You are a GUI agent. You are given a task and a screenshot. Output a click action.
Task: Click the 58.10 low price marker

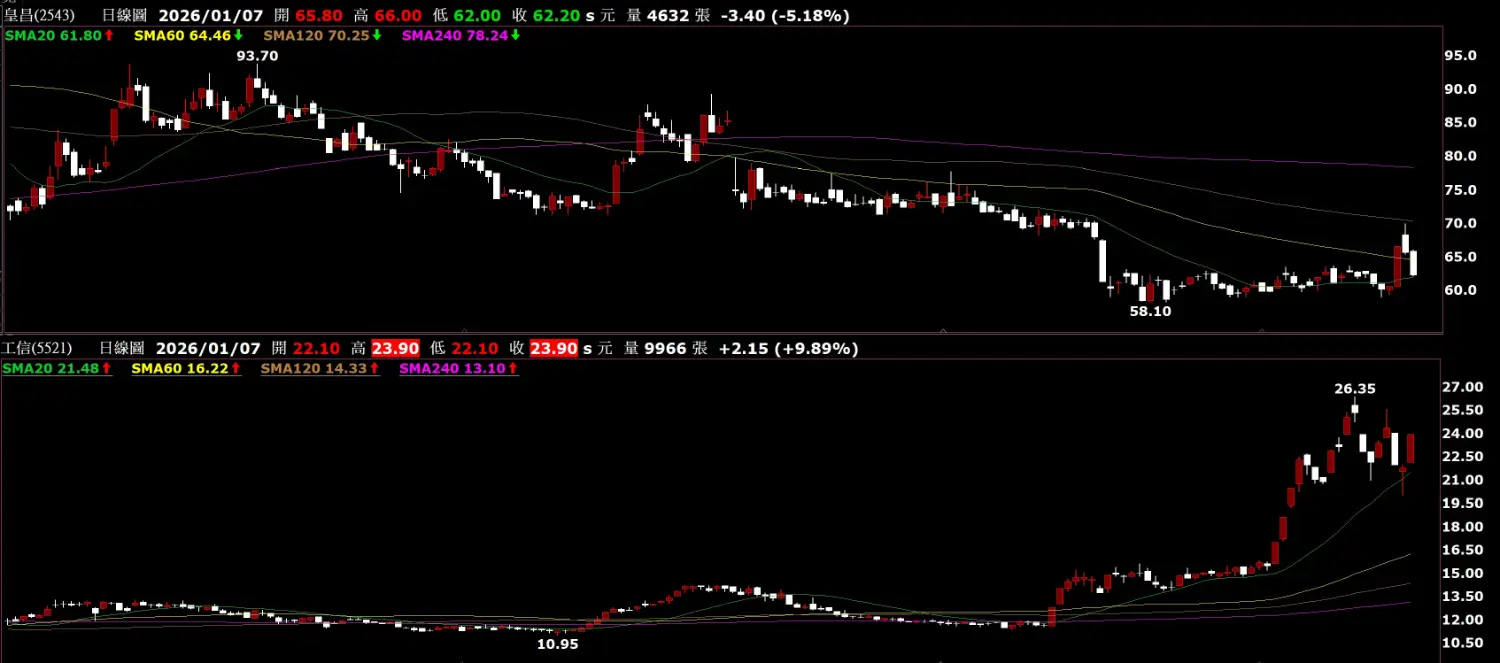[x=1150, y=311]
